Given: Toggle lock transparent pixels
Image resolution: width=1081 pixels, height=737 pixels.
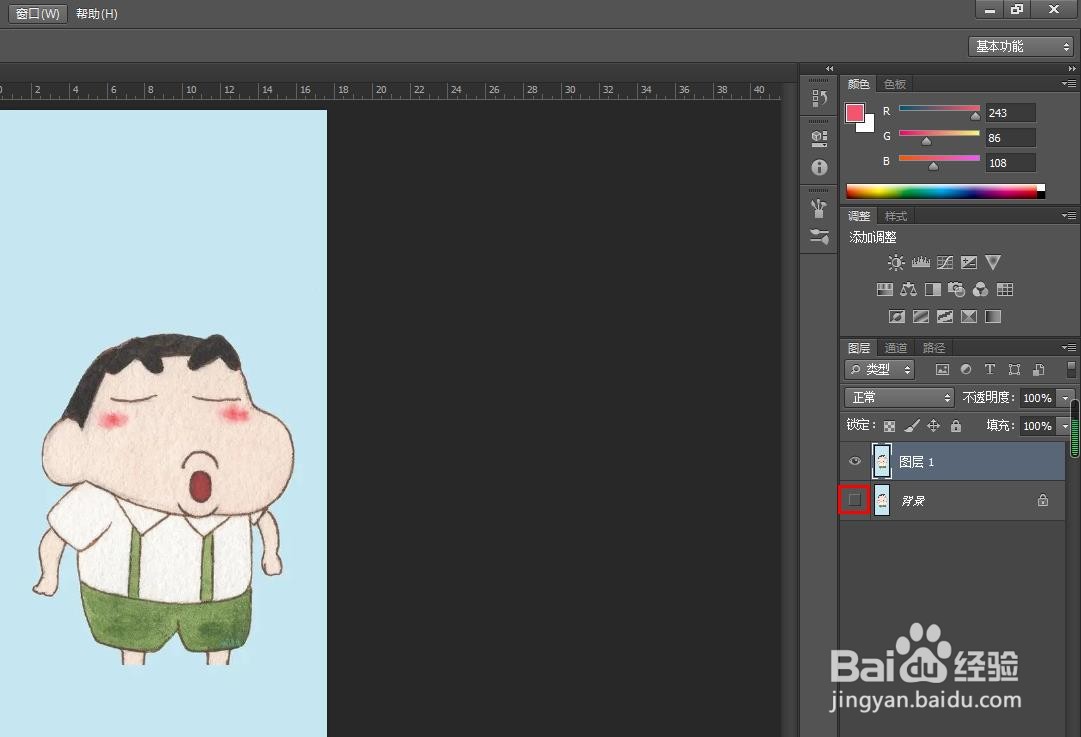Looking at the screenshot, I should pos(889,426).
